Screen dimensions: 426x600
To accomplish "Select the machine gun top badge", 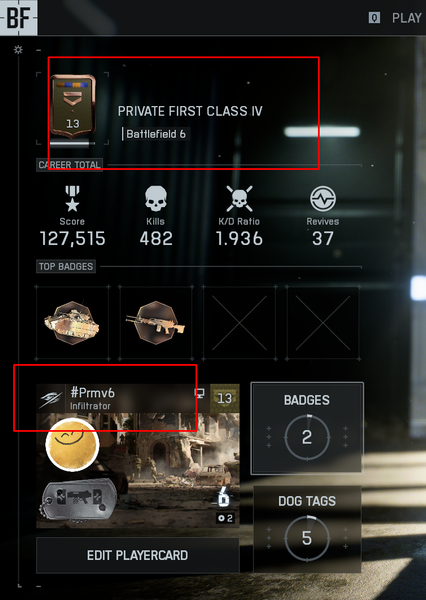I will click(x=156, y=323).
